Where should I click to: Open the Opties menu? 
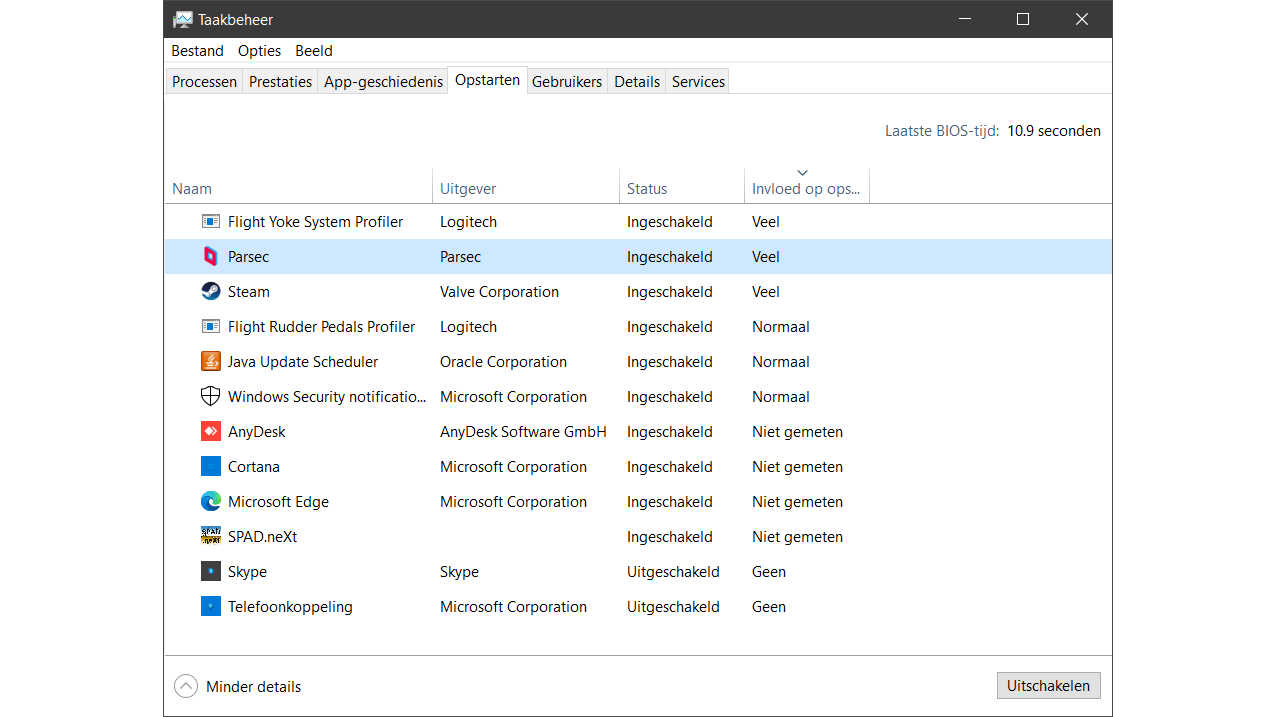point(259,51)
